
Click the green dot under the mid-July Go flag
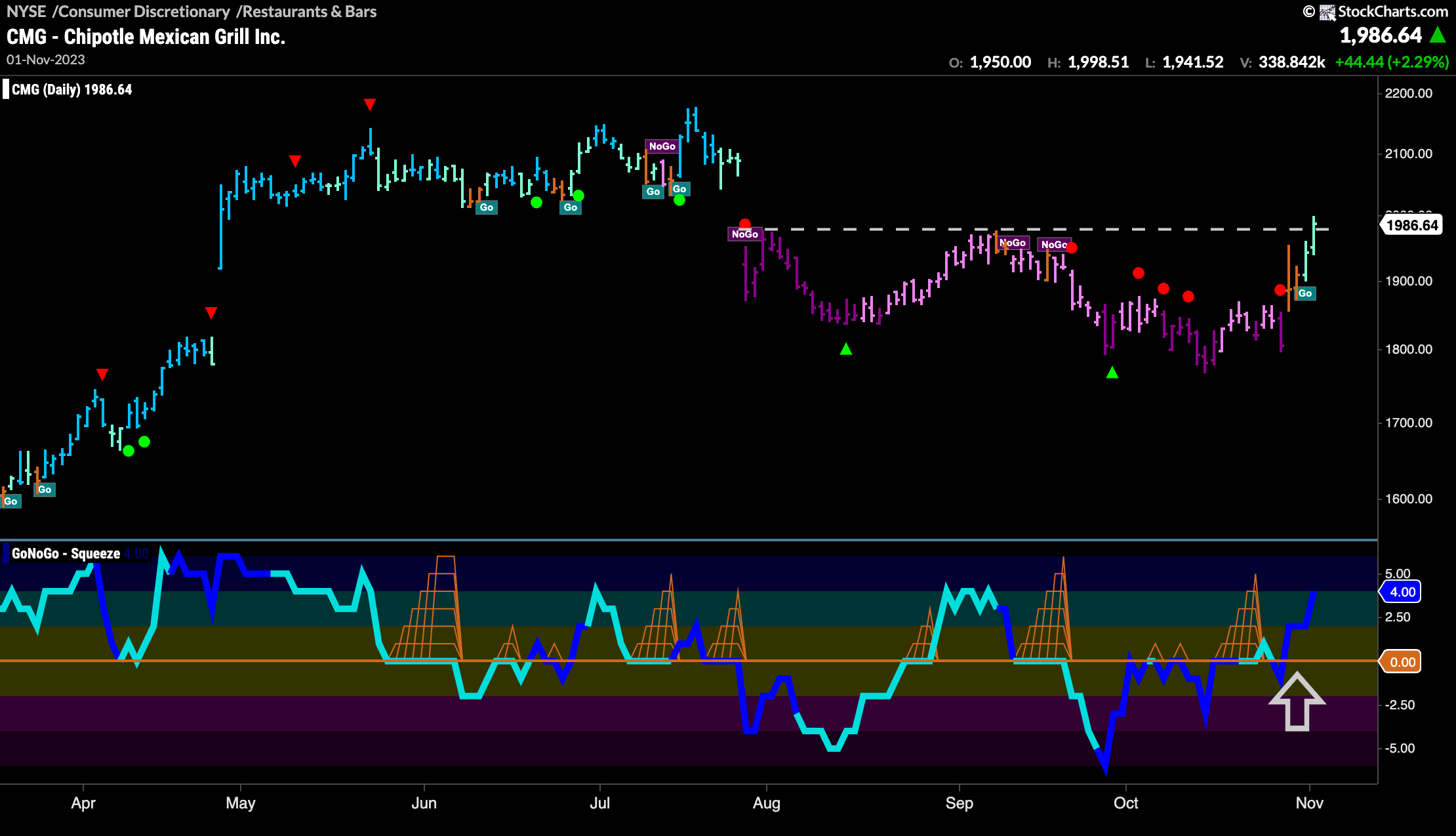(x=679, y=200)
